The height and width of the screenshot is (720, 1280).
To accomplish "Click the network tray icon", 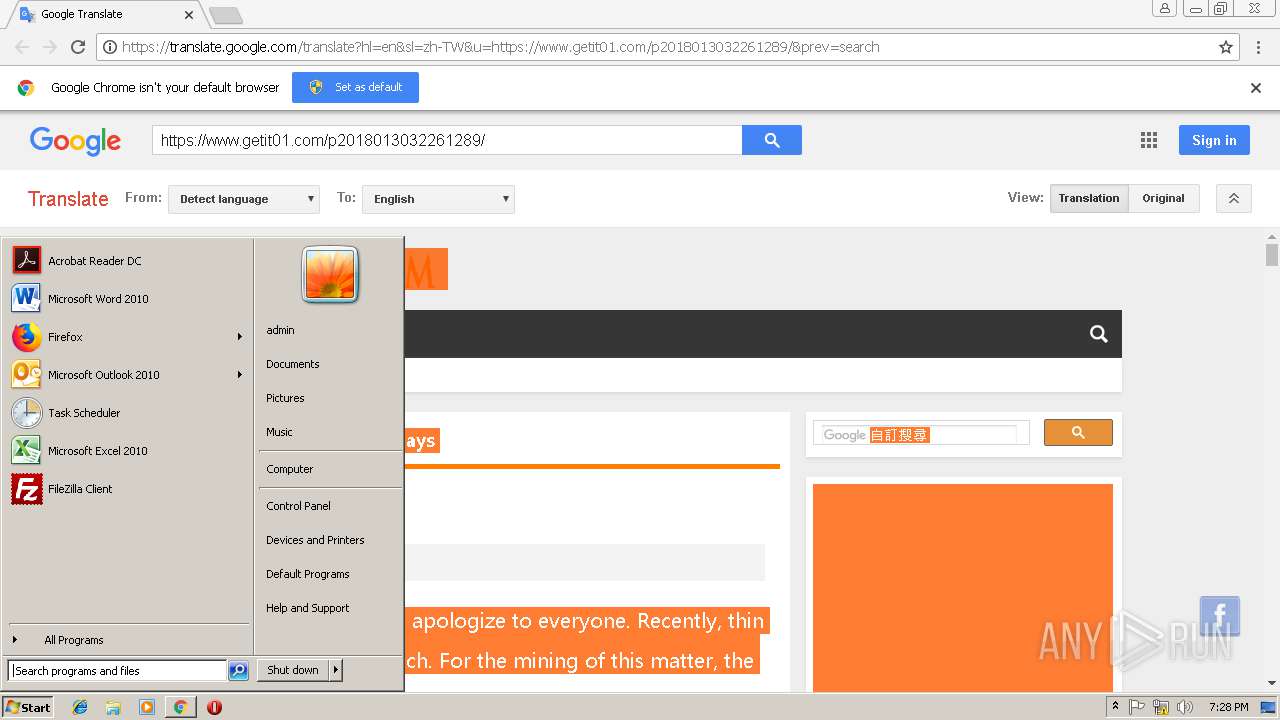I will [1161, 707].
